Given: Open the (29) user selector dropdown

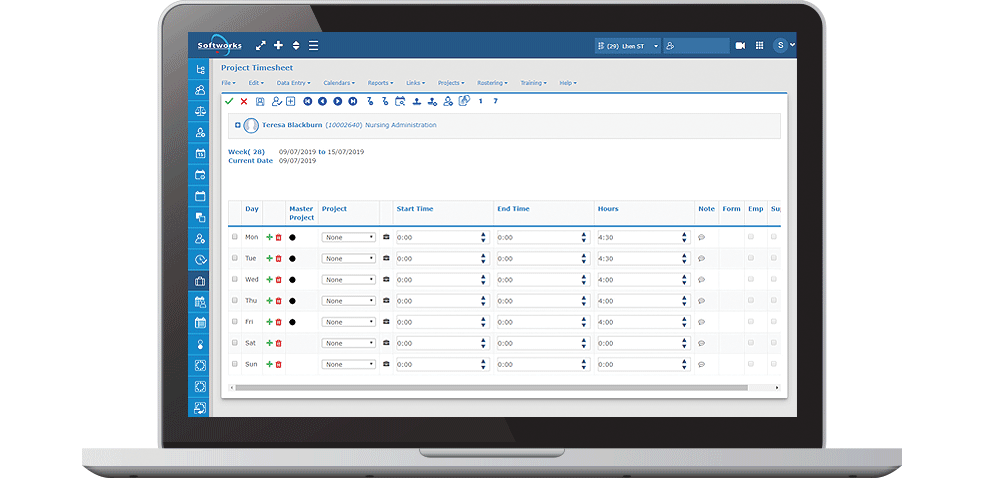Looking at the screenshot, I should click(x=628, y=46).
